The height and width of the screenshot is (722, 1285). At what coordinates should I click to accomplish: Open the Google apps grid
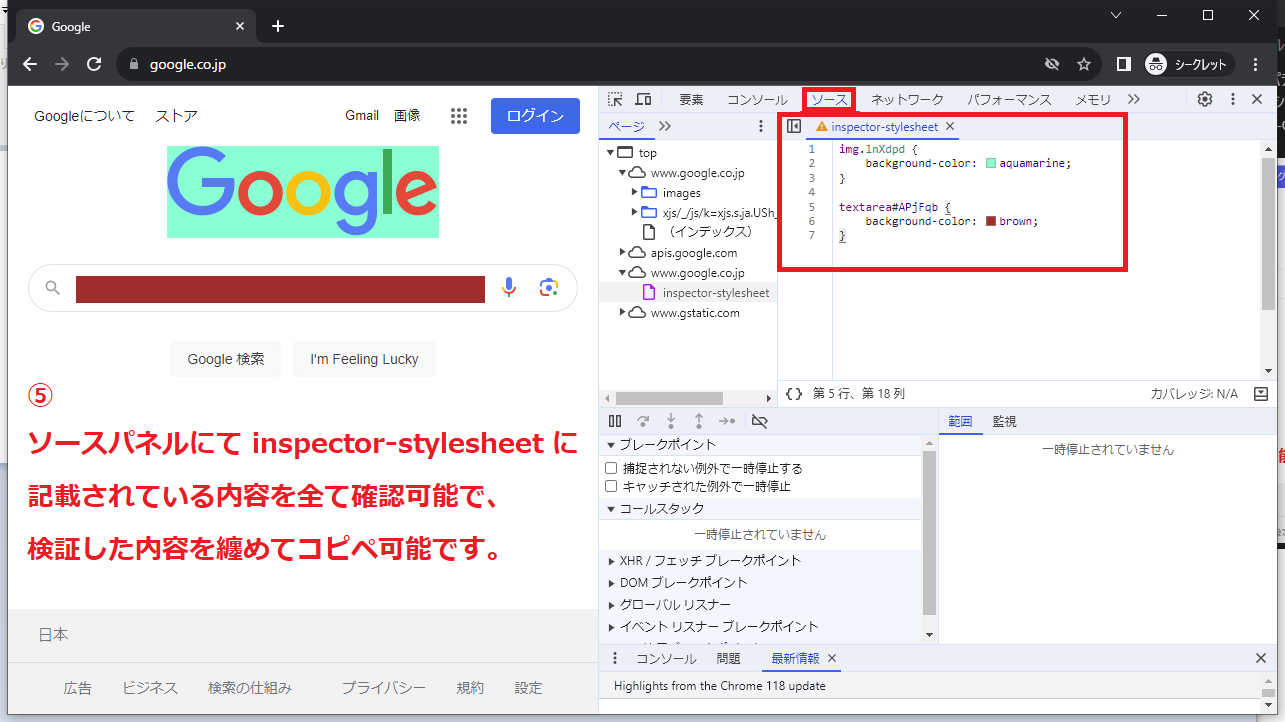coord(459,116)
